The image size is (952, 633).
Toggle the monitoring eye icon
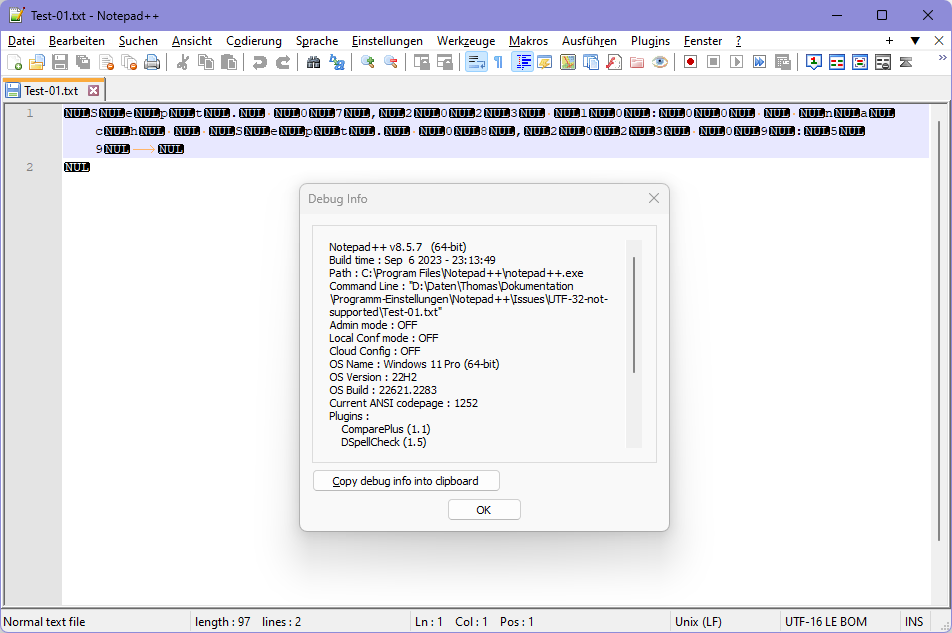660,62
